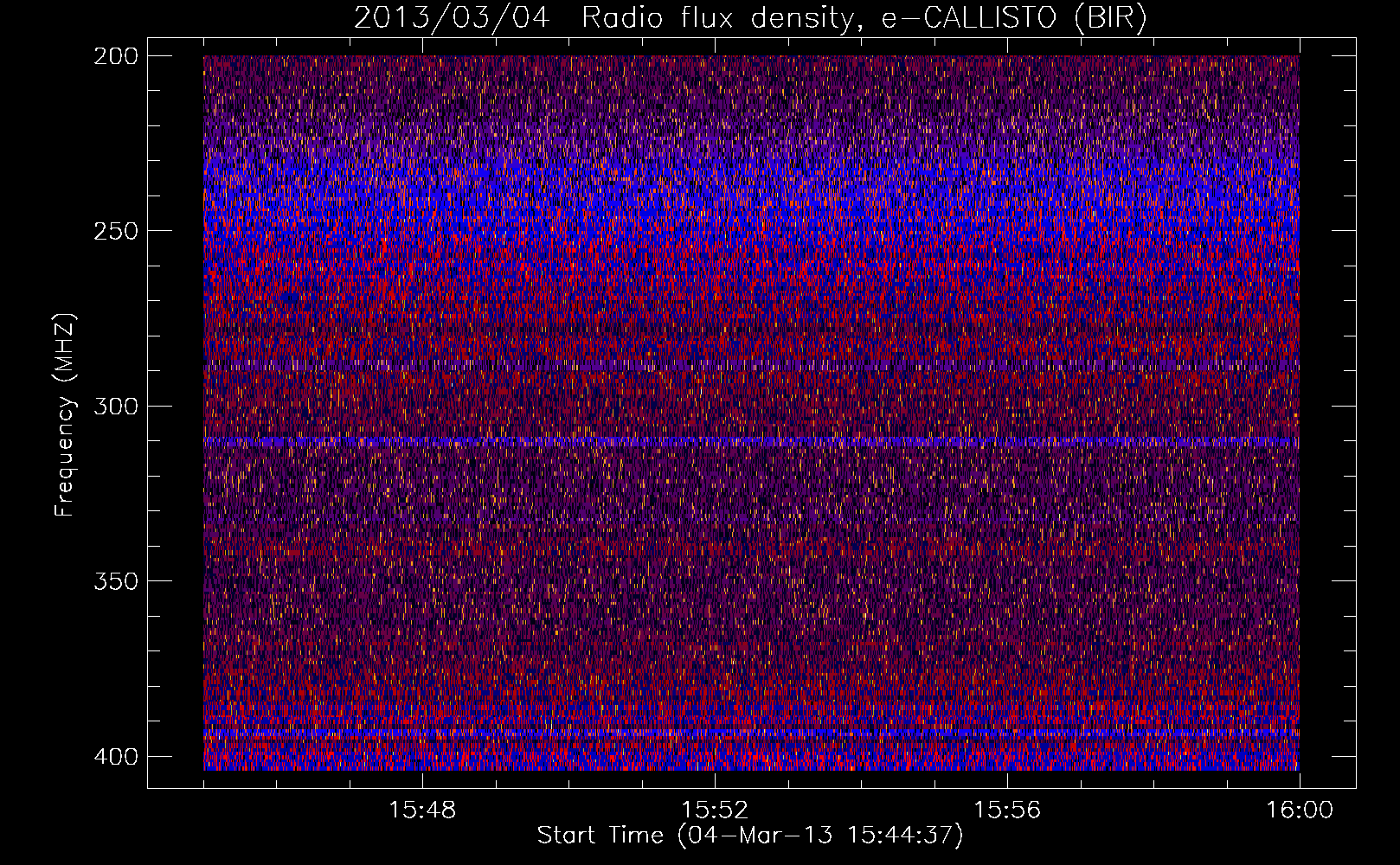Image resolution: width=1400 pixels, height=865 pixels.
Task: Click the 15:56 time tick label
Action: coord(1007,811)
